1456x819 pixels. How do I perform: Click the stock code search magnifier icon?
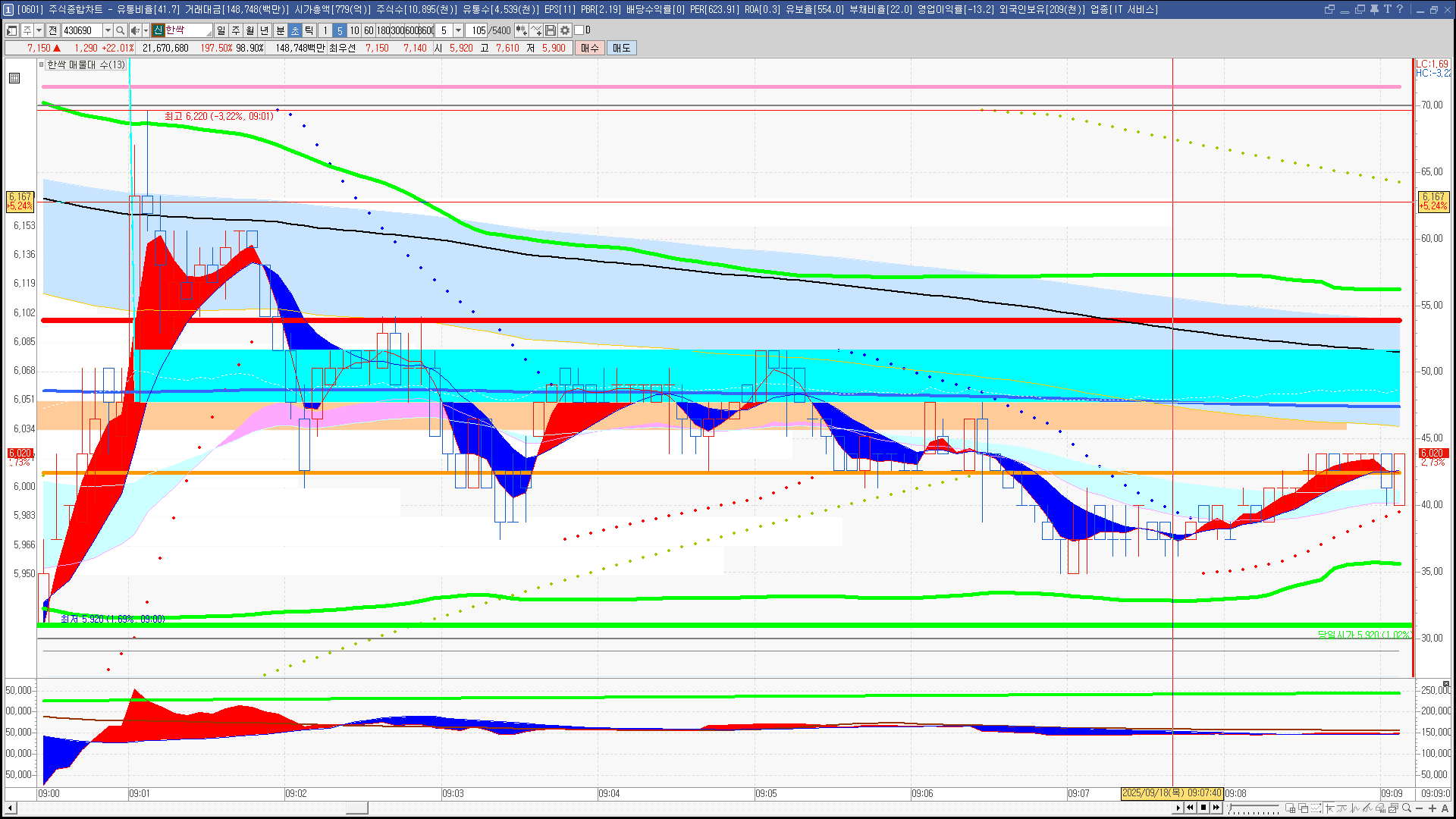tap(121, 30)
